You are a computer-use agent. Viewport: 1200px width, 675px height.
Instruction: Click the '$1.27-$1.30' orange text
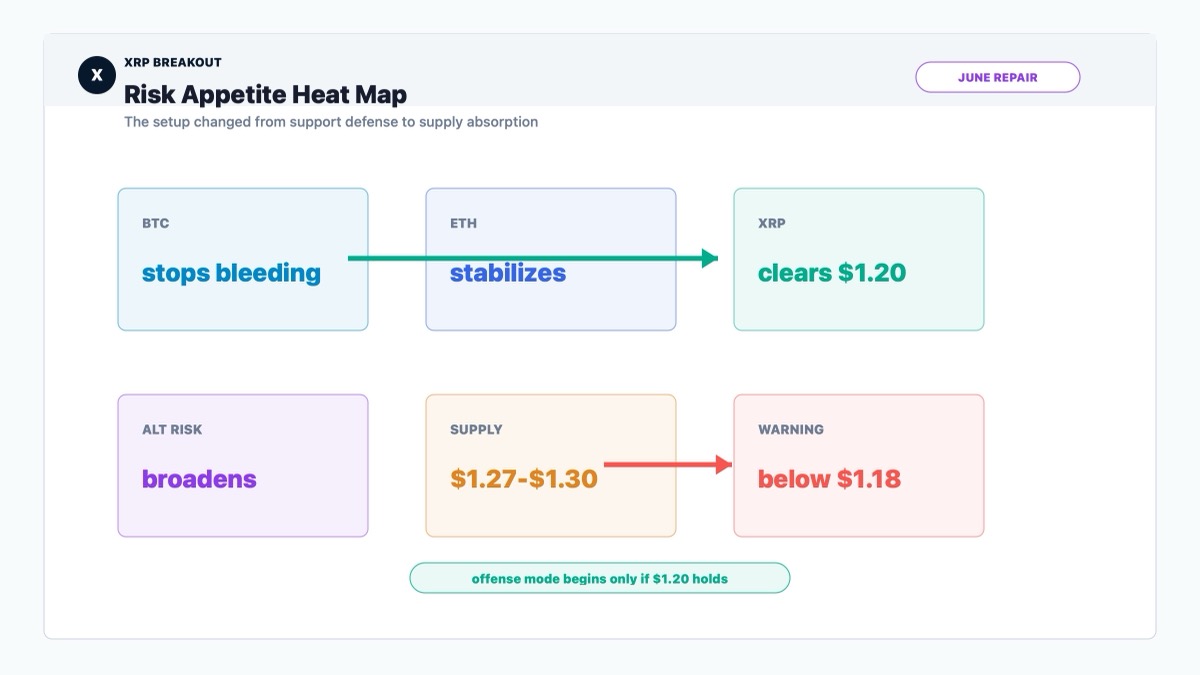tap(524, 479)
